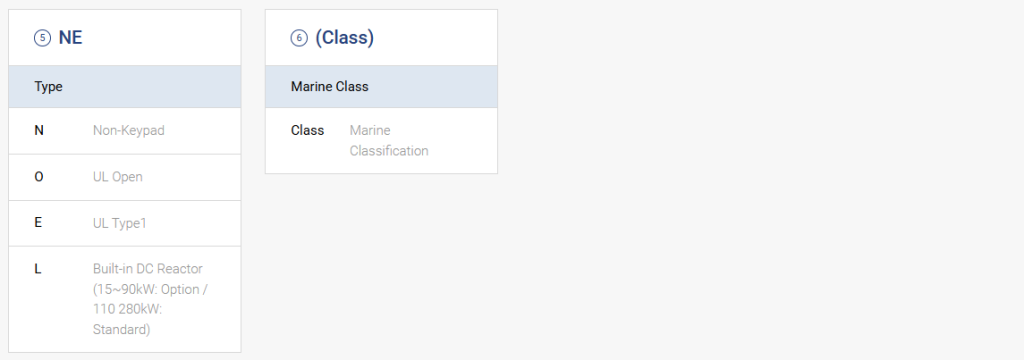This screenshot has height=360, width=1024.
Task: Click the Type header row
Action: click(125, 86)
